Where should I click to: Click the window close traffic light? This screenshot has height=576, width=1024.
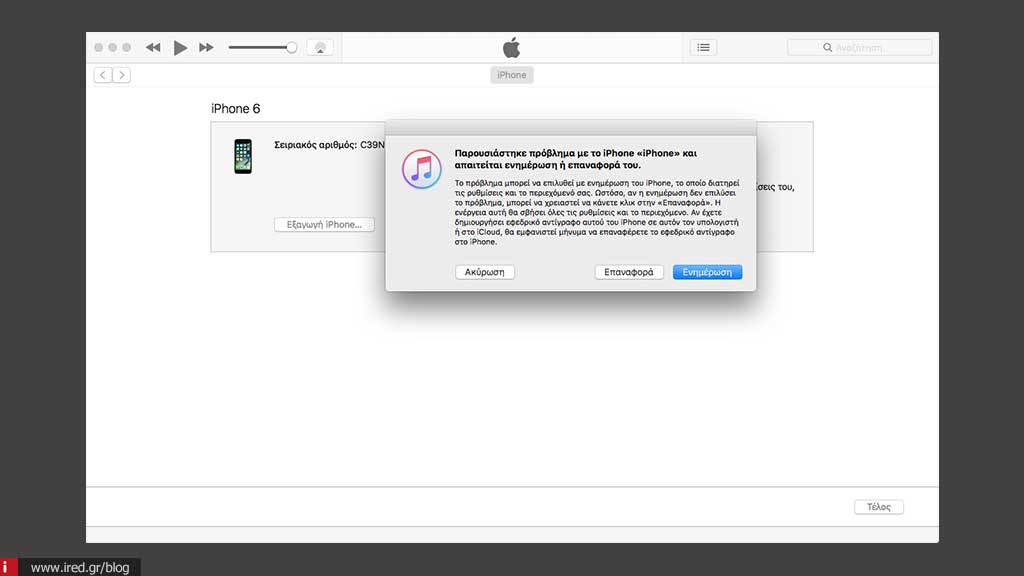[x=99, y=48]
